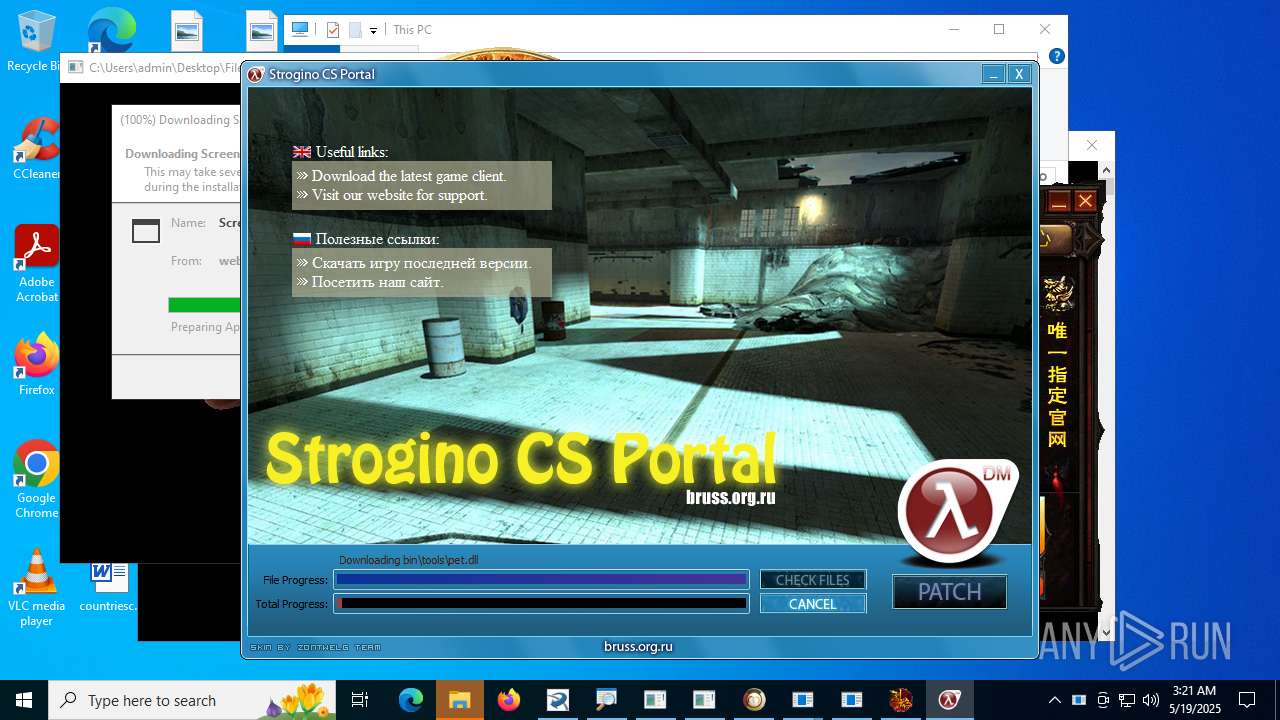Open 'Visit our website for support' link
Screen dimensions: 1280x720
[399, 195]
